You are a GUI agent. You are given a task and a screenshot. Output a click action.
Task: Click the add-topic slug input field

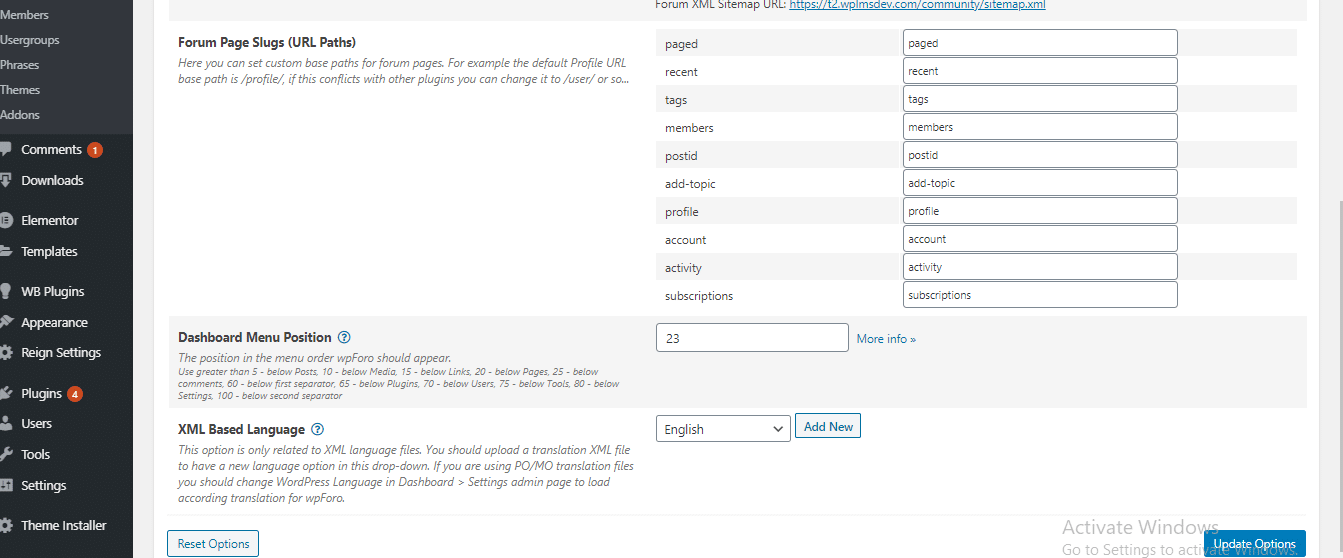1040,183
